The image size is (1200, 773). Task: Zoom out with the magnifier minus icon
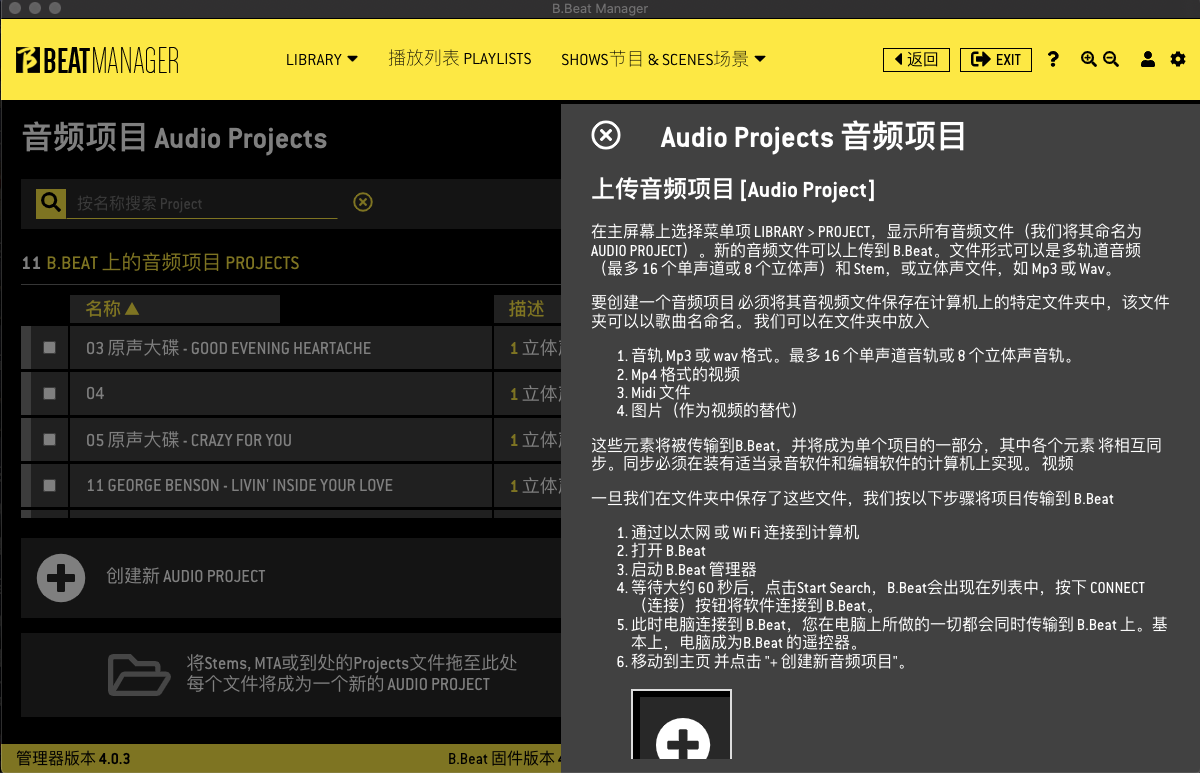point(1111,60)
